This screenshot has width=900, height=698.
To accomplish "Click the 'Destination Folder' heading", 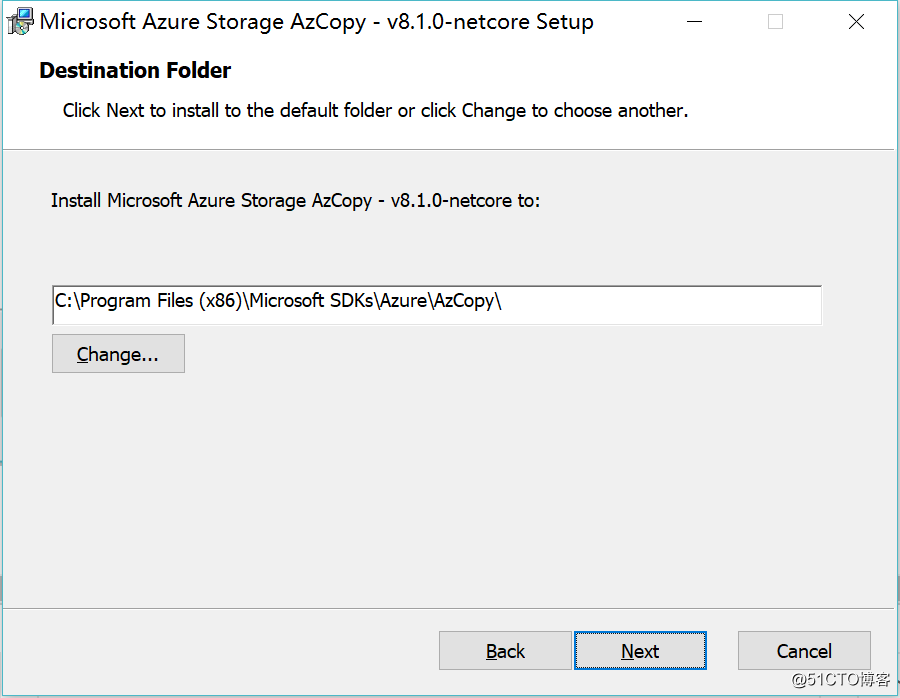I will (x=135, y=70).
